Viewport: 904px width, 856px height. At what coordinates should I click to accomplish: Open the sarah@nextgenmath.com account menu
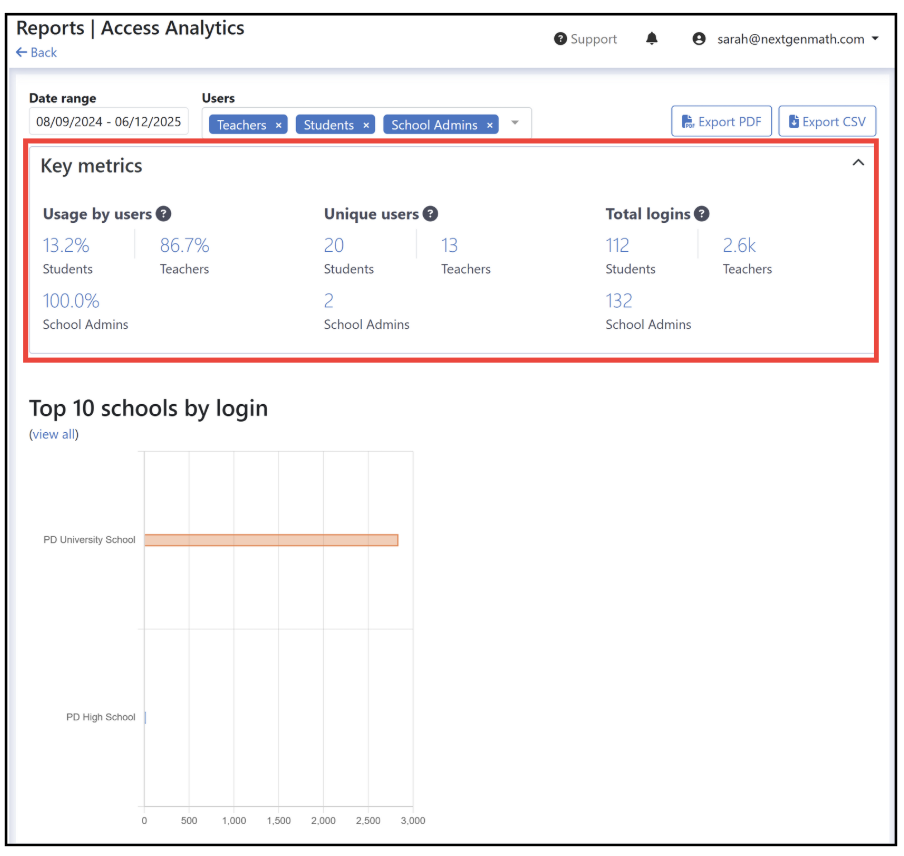[x=798, y=39]
